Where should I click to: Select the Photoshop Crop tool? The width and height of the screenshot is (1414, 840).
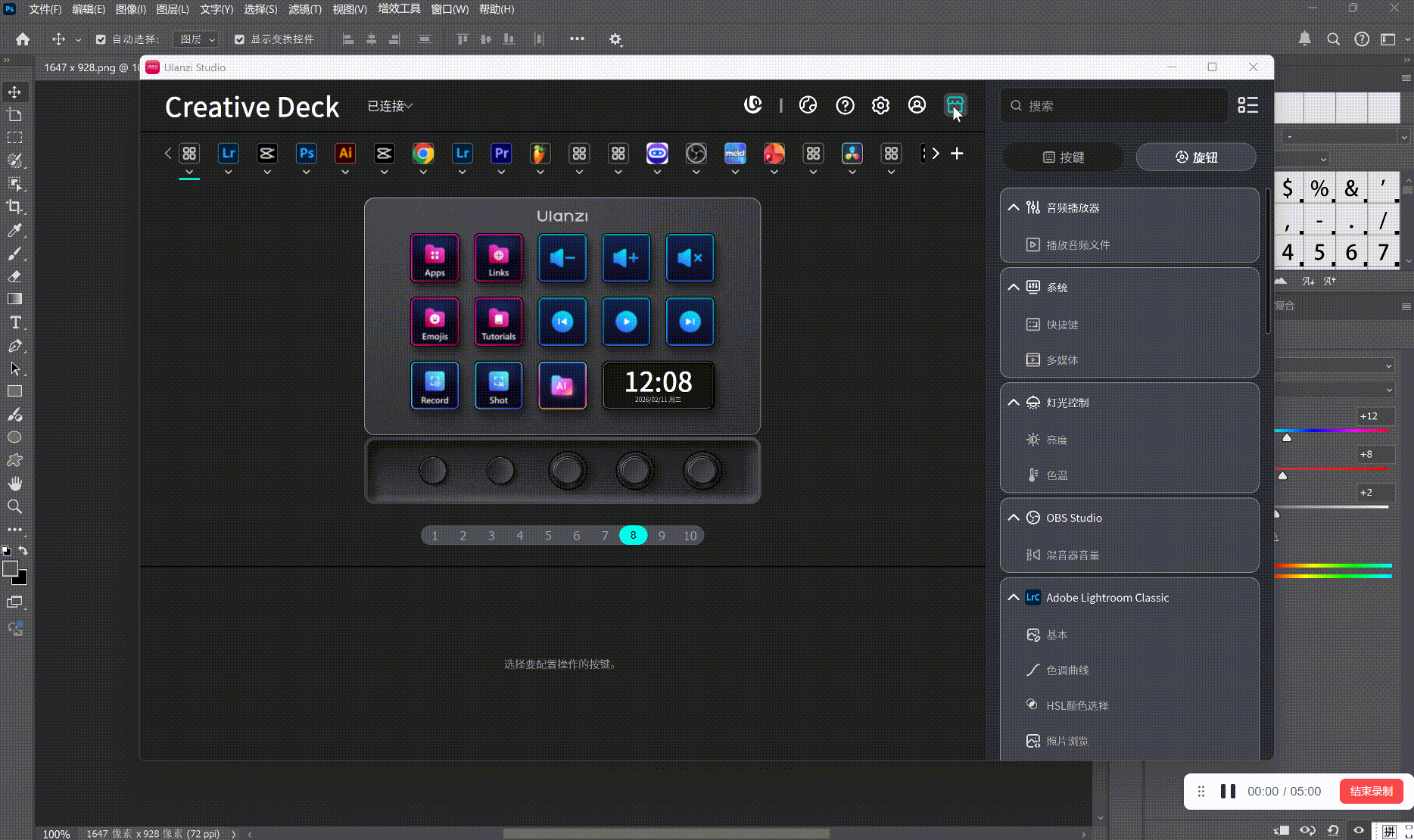[14, 207]
